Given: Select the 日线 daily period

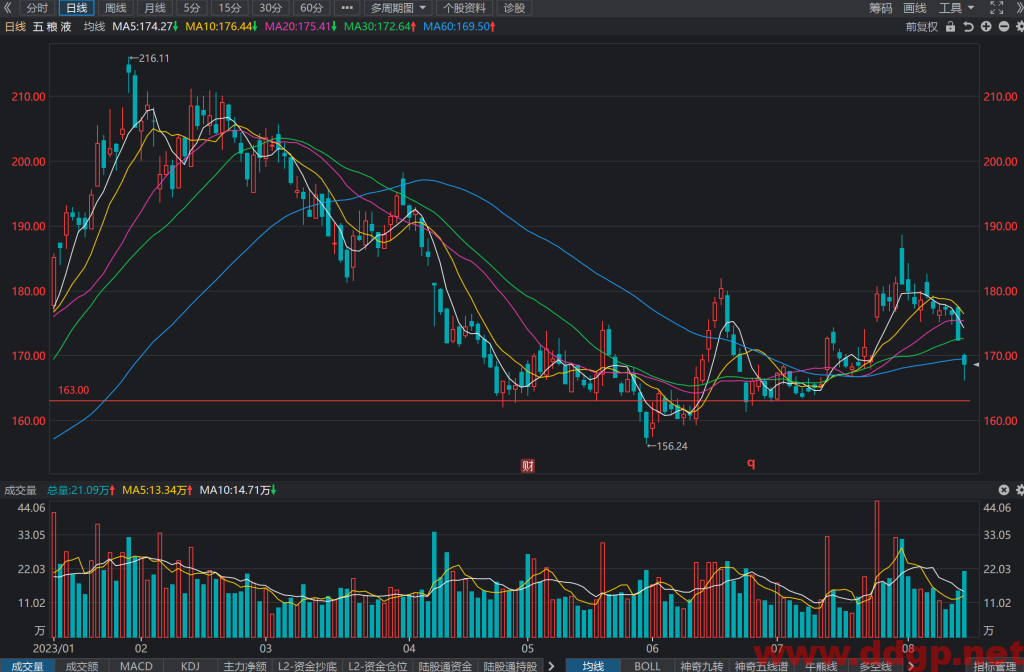Looking at the screenshot, I should tap(76, 8).
